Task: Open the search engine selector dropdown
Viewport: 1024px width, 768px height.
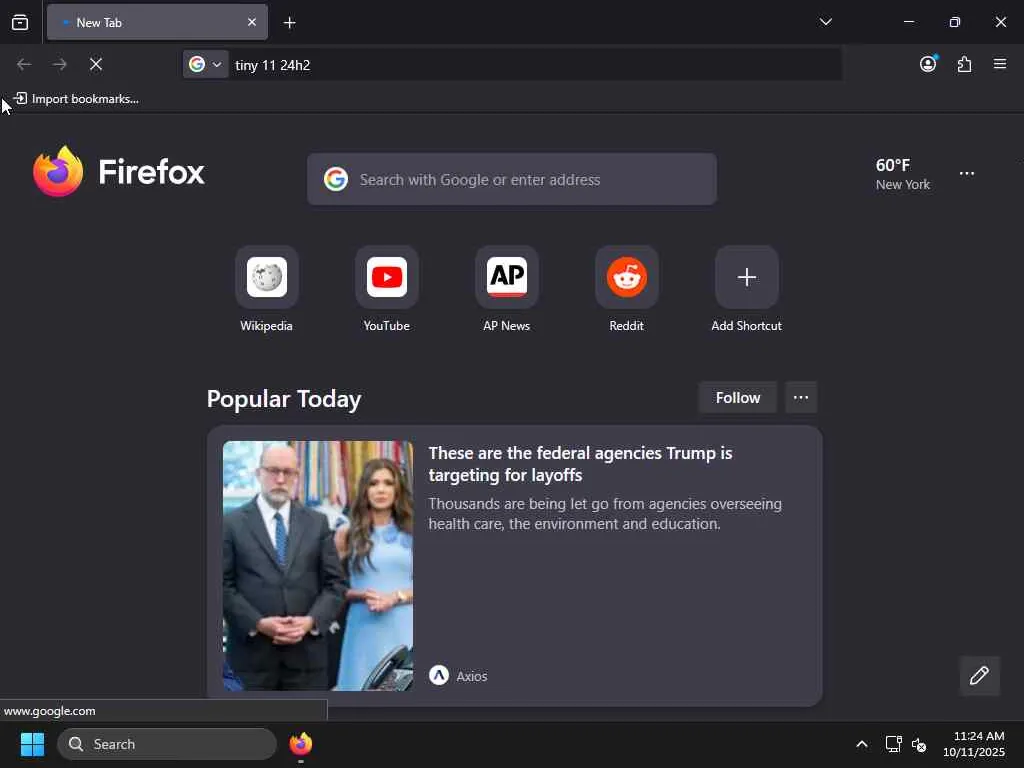Action: (x=205, y=64)
